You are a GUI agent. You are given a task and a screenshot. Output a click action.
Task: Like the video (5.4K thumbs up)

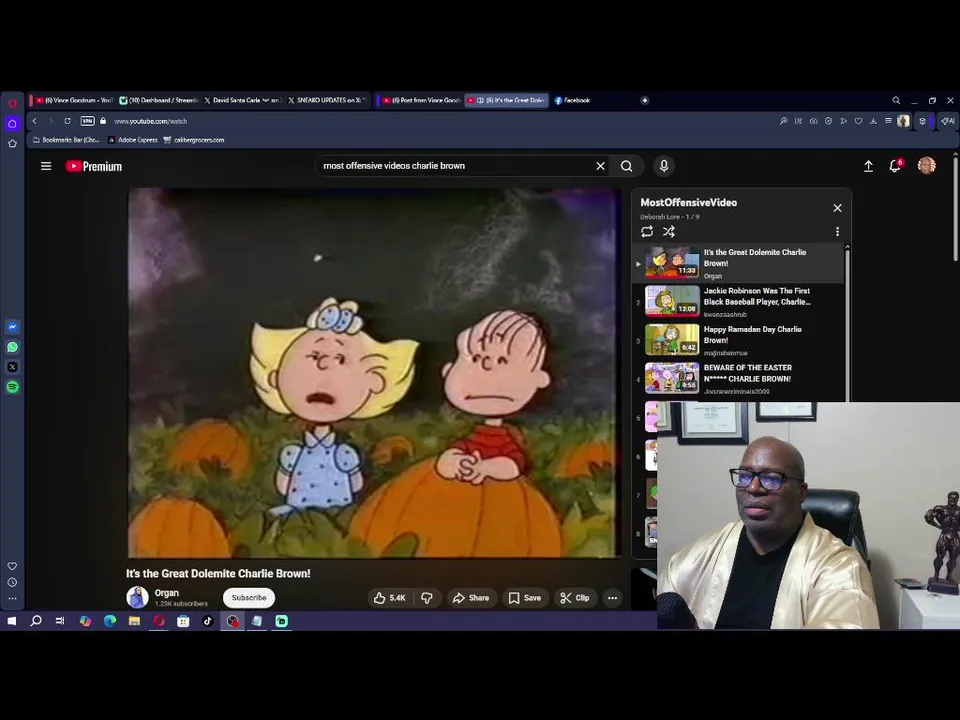389,598
